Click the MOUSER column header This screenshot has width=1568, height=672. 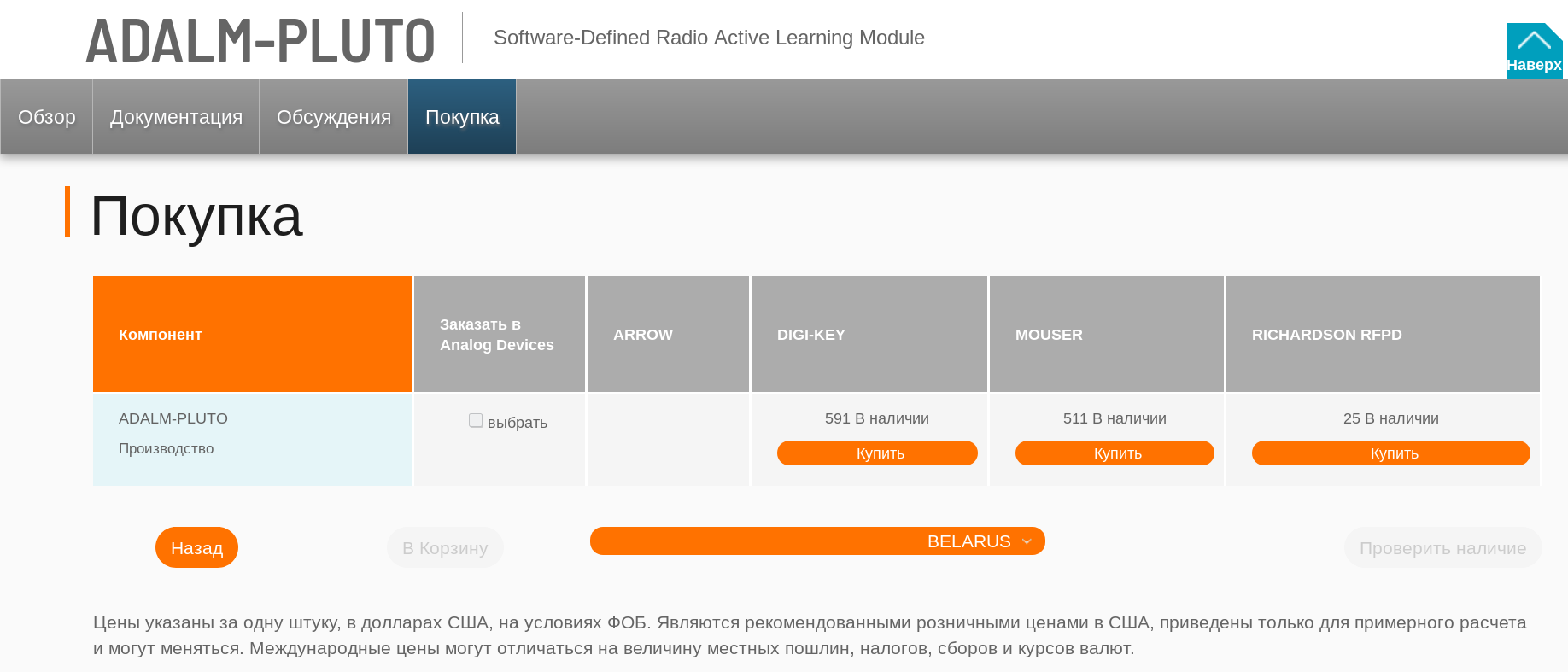click(x=1049, y=335)
